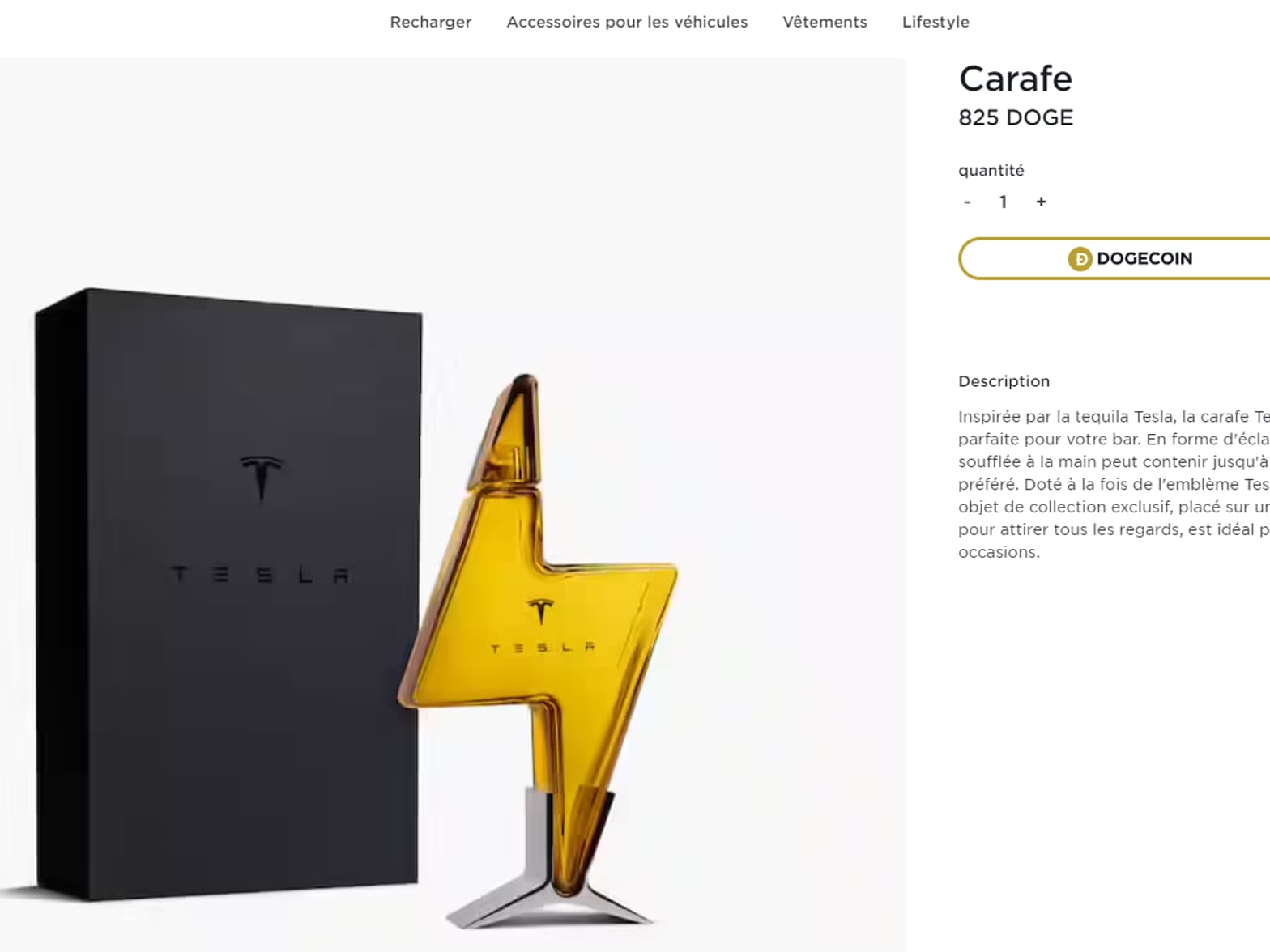Go to the Vêtements section
The image size is (1270, 952).
click(825, 22)
